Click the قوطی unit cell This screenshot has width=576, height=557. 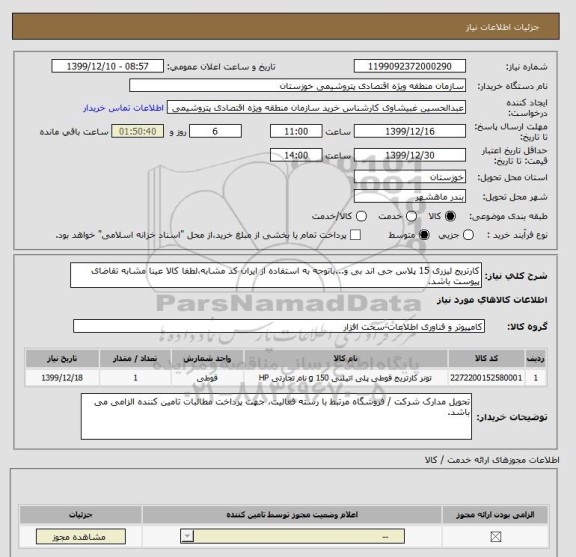207,378
